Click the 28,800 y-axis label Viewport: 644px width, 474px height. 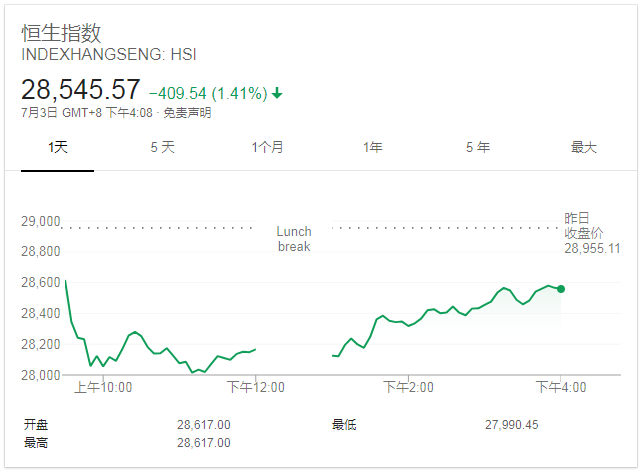click(41, 251)
